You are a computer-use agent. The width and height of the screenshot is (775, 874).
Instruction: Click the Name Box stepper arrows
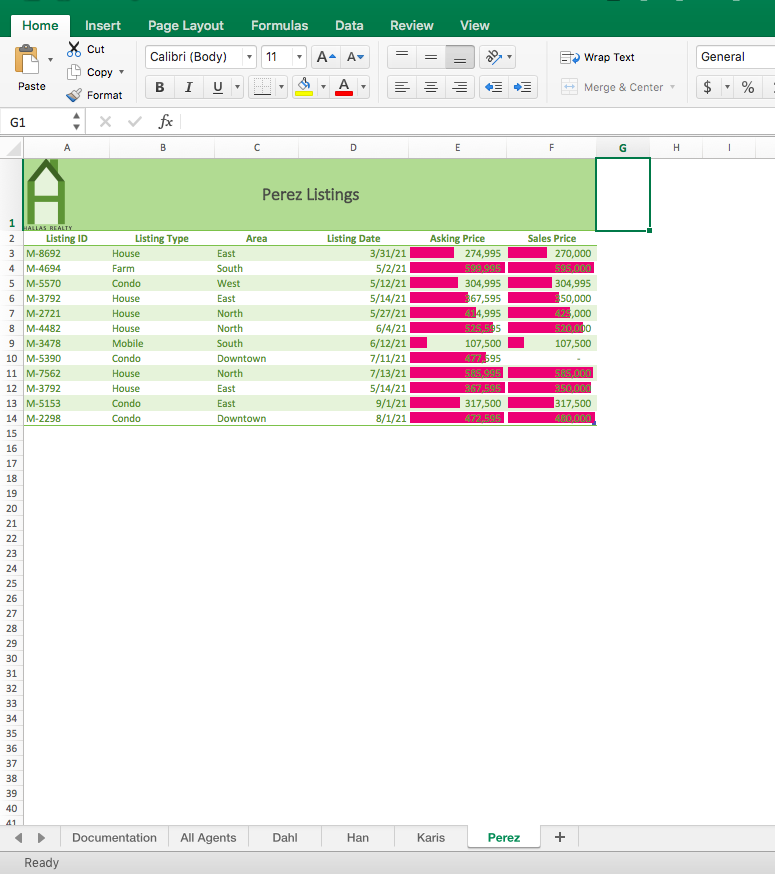pos(76,122)
